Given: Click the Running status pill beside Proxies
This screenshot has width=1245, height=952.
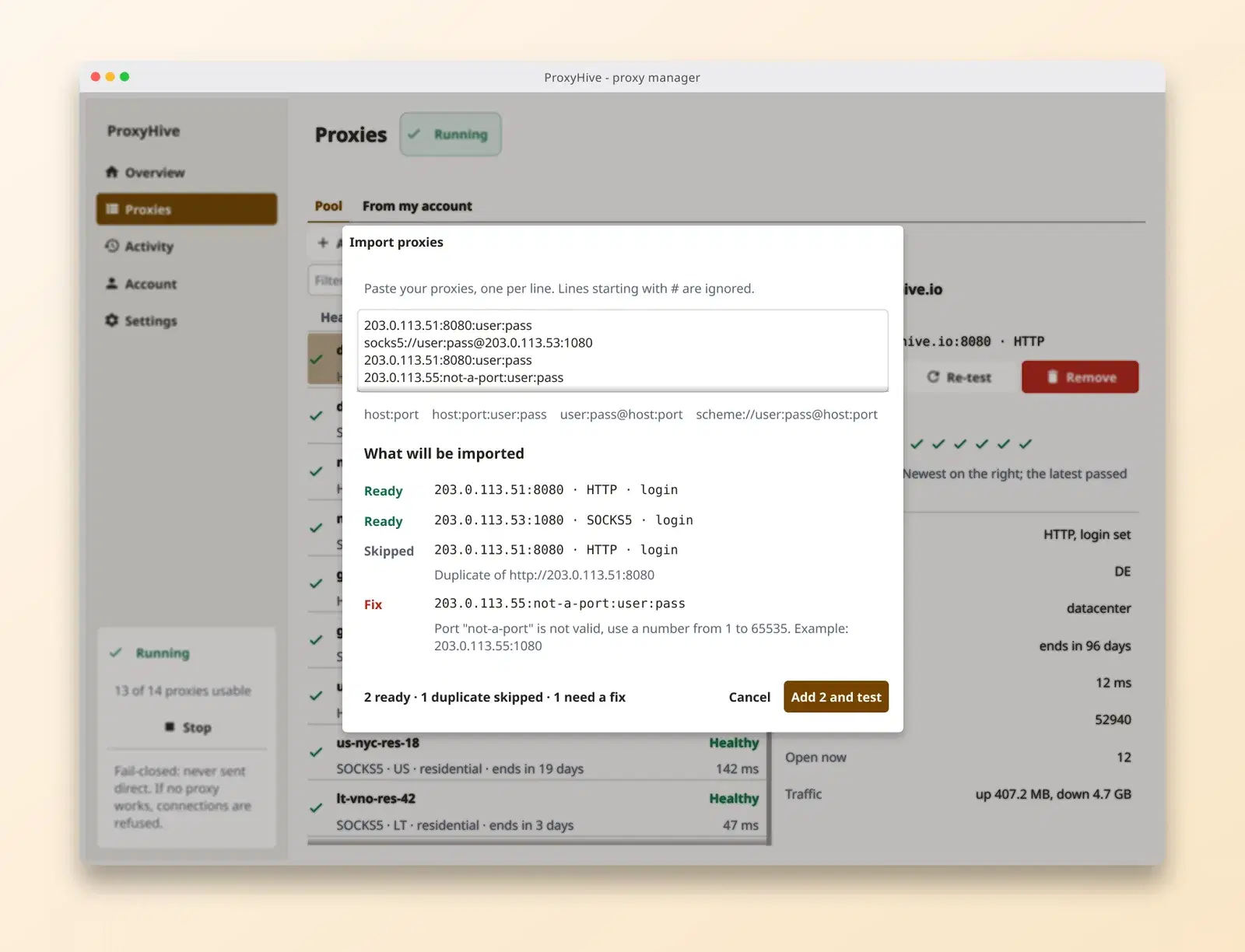Looking at the screenshot, I should [451, 134].
